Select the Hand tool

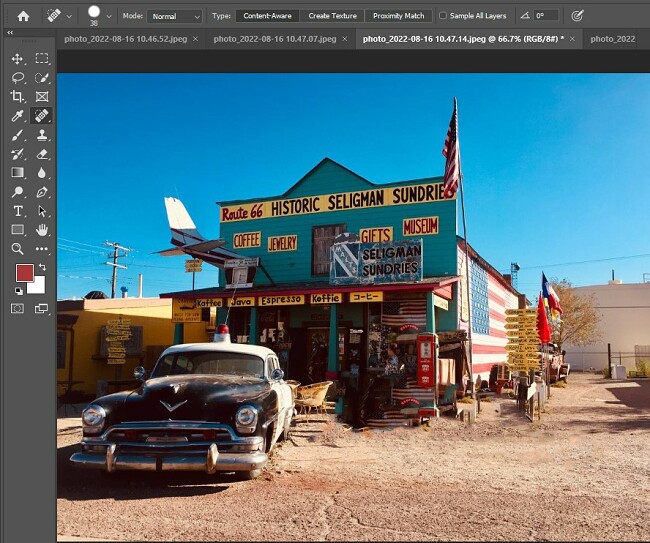tap(41, 230)
